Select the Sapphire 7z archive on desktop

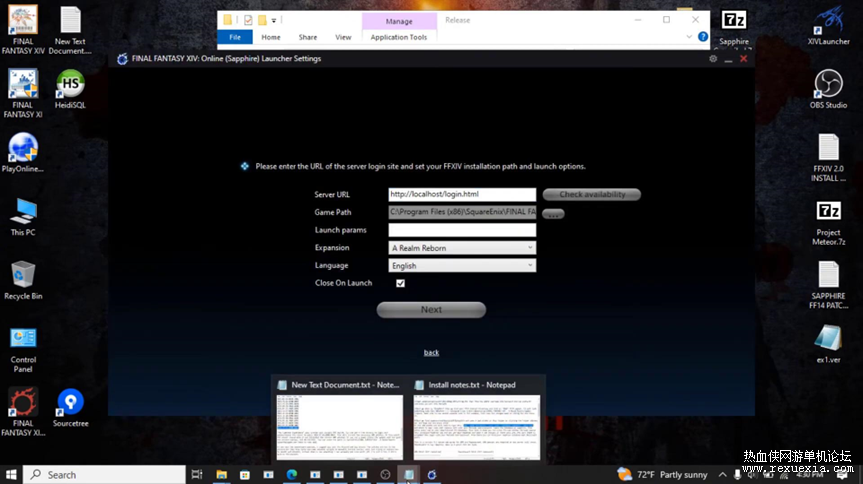point(734,26)
